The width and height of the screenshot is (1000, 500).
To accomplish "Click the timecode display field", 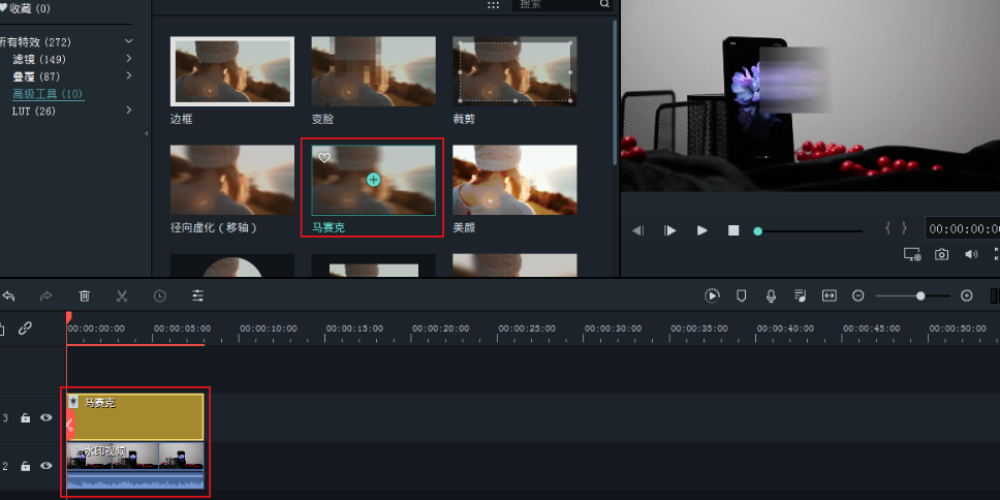I will [x=963, y=228].
